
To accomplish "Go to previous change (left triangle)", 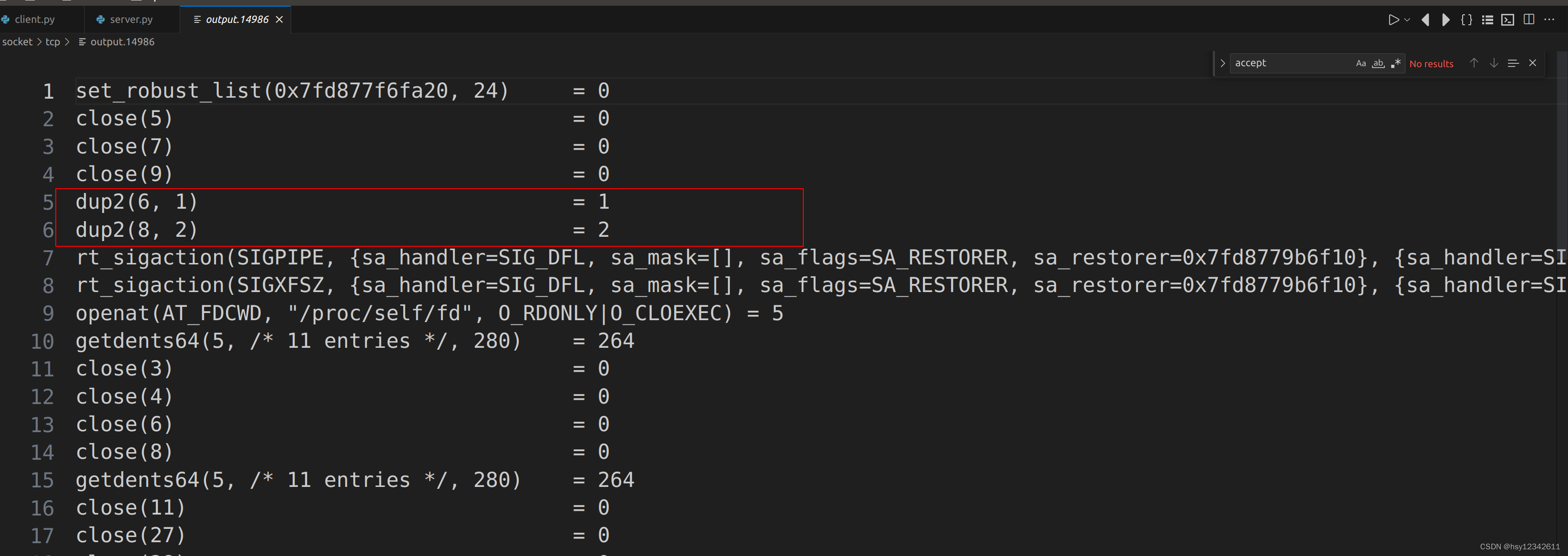I will point(1425,20).
